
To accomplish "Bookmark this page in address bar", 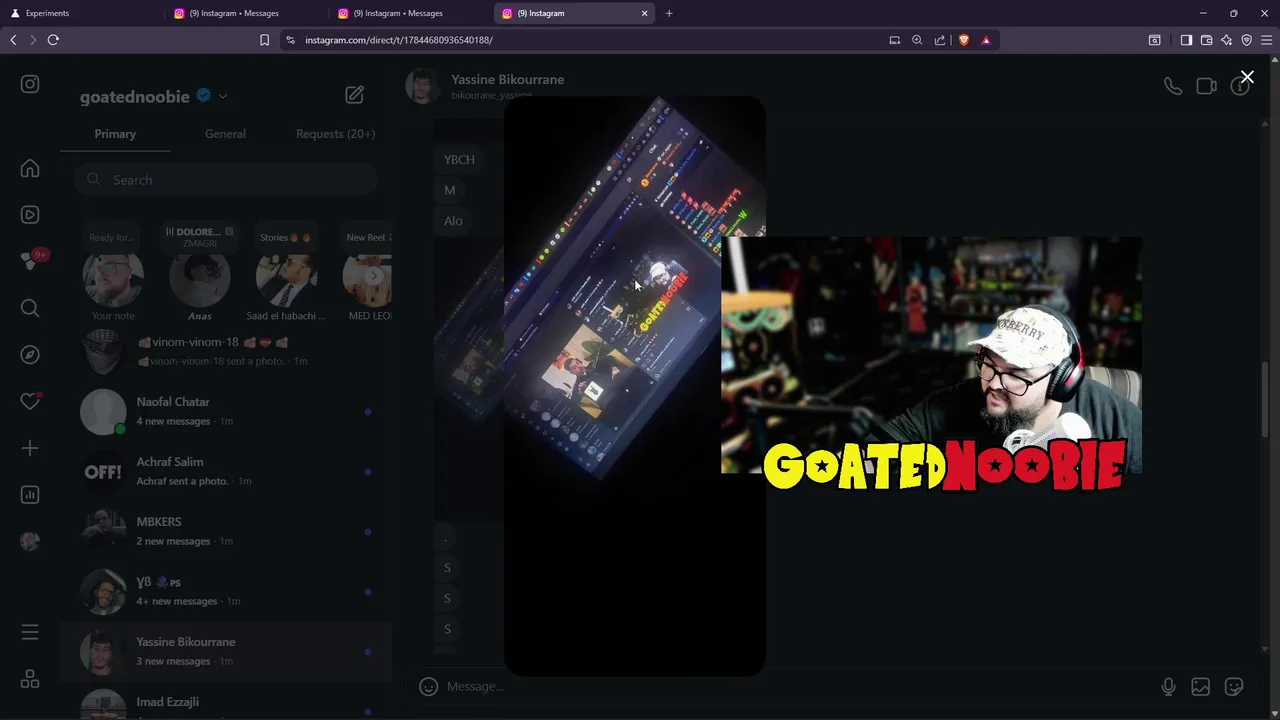I will pyautogui.click(x=264, y=40).
